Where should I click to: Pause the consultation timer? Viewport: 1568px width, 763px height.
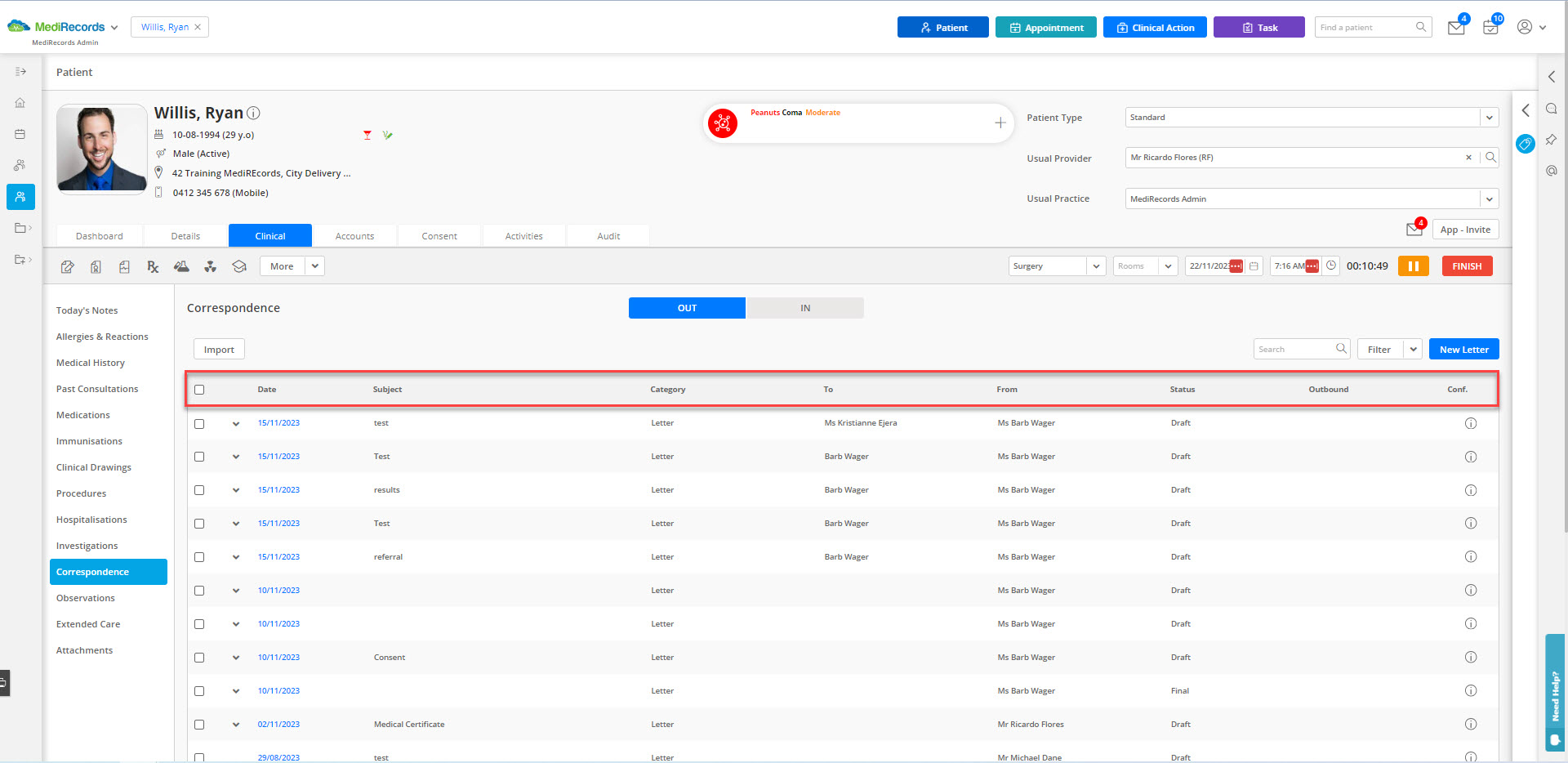(1414, 266)
